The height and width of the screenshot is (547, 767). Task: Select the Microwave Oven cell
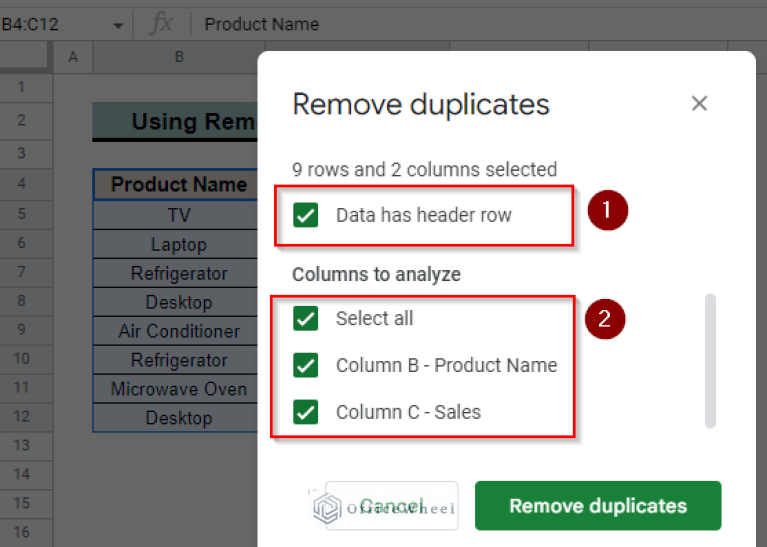click(178, 389)
